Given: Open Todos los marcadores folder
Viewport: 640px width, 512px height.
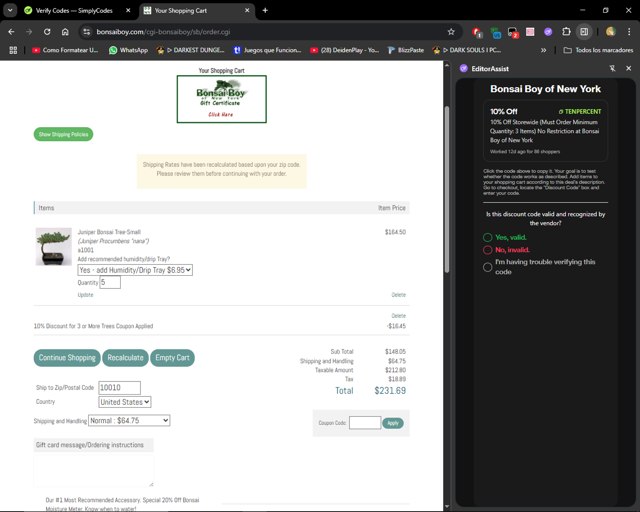Looking at the screenshot, I should click(598, 50).
